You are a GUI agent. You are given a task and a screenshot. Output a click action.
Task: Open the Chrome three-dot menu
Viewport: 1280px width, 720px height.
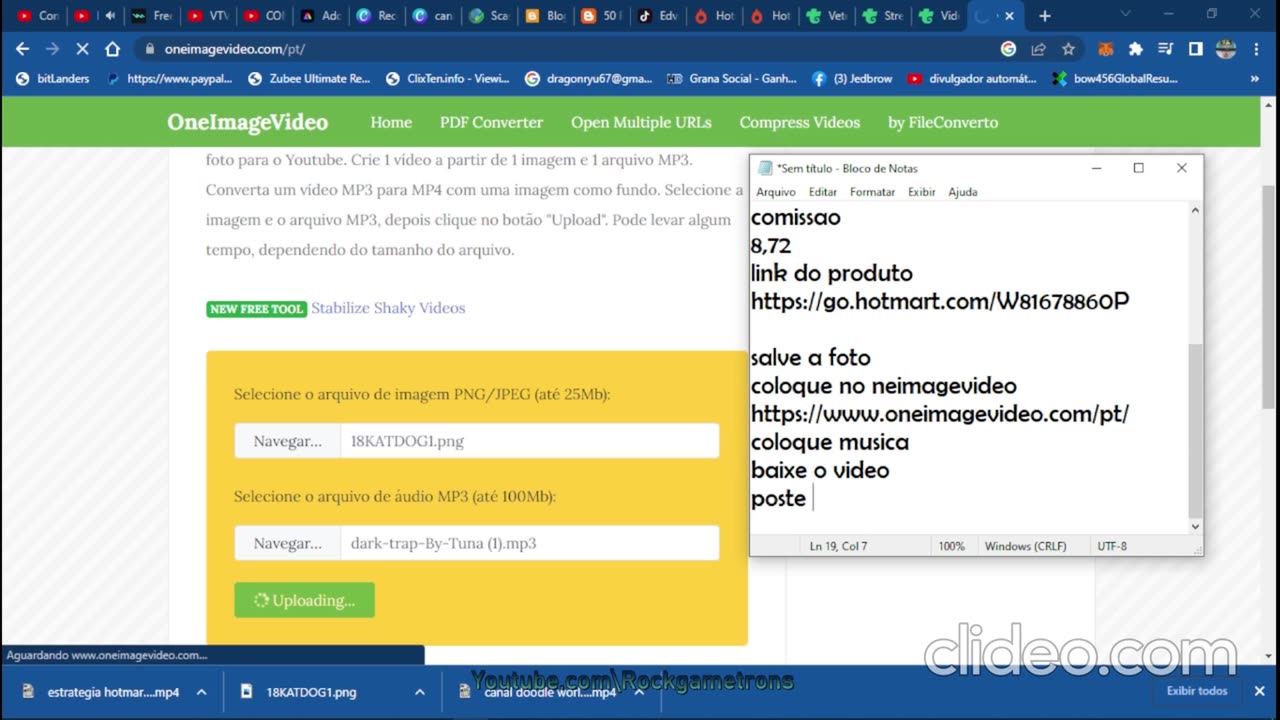pos(1257,49)
